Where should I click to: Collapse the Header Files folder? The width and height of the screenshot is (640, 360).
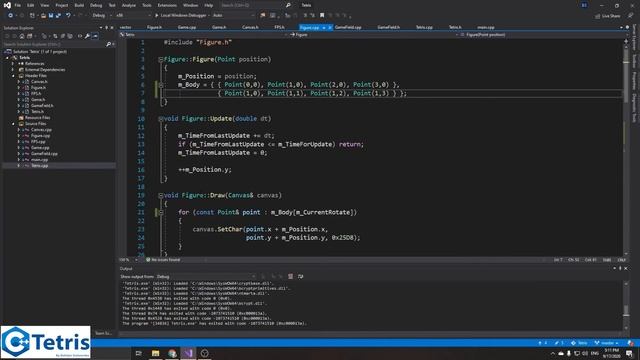(13, 76)
